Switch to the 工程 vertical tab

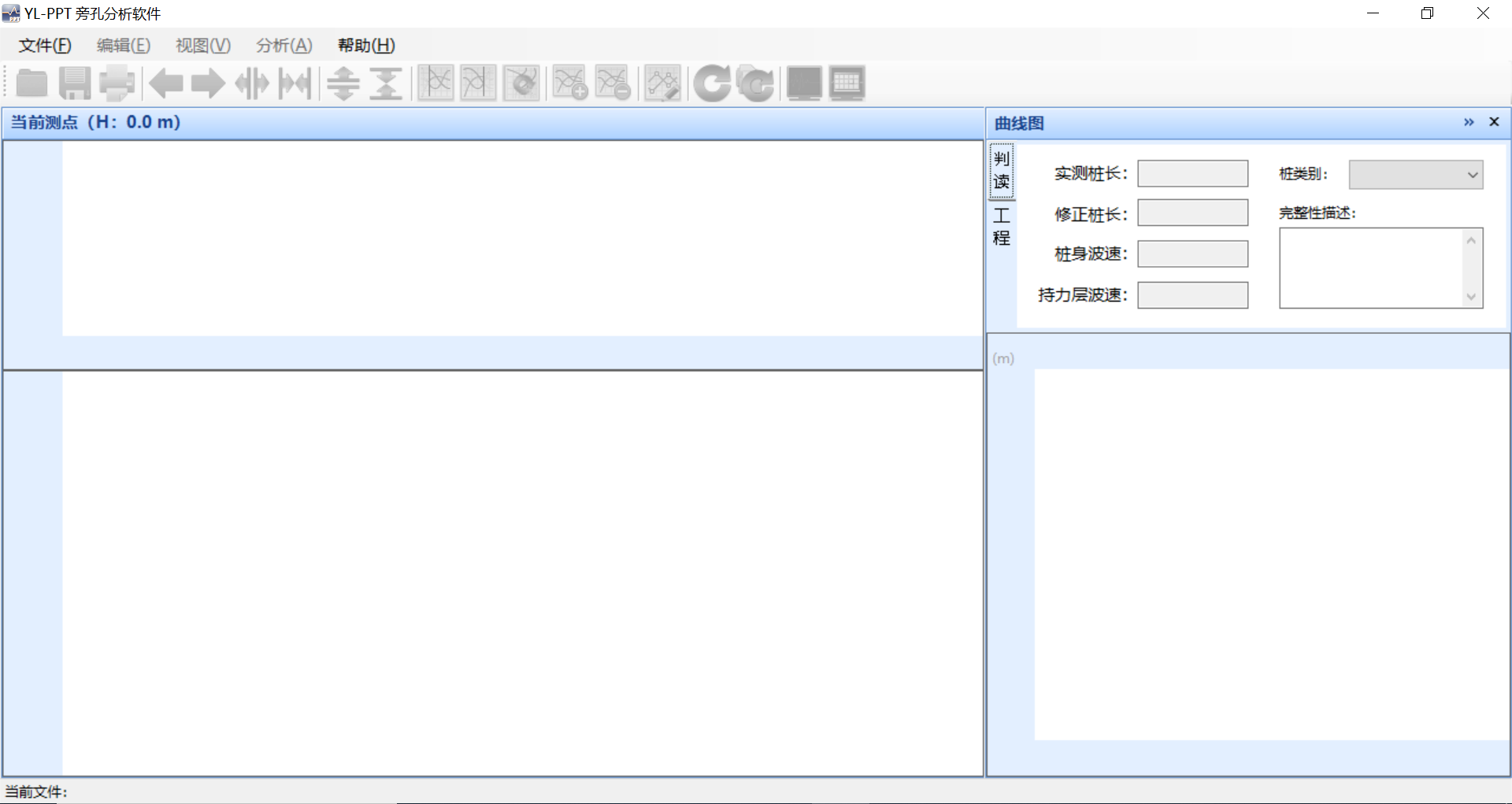1002,227
